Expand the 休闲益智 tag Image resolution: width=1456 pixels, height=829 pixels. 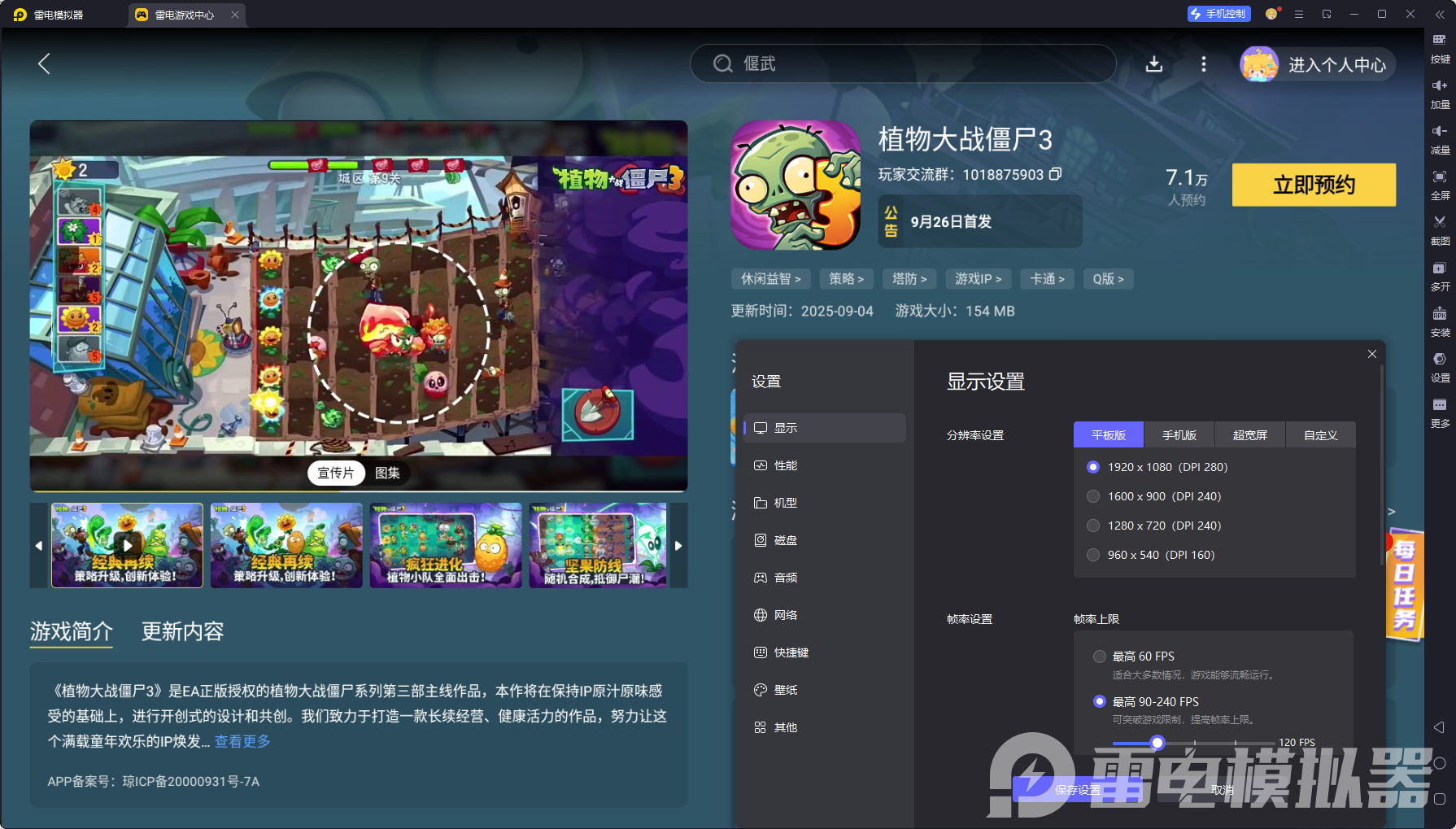point(771,279)
